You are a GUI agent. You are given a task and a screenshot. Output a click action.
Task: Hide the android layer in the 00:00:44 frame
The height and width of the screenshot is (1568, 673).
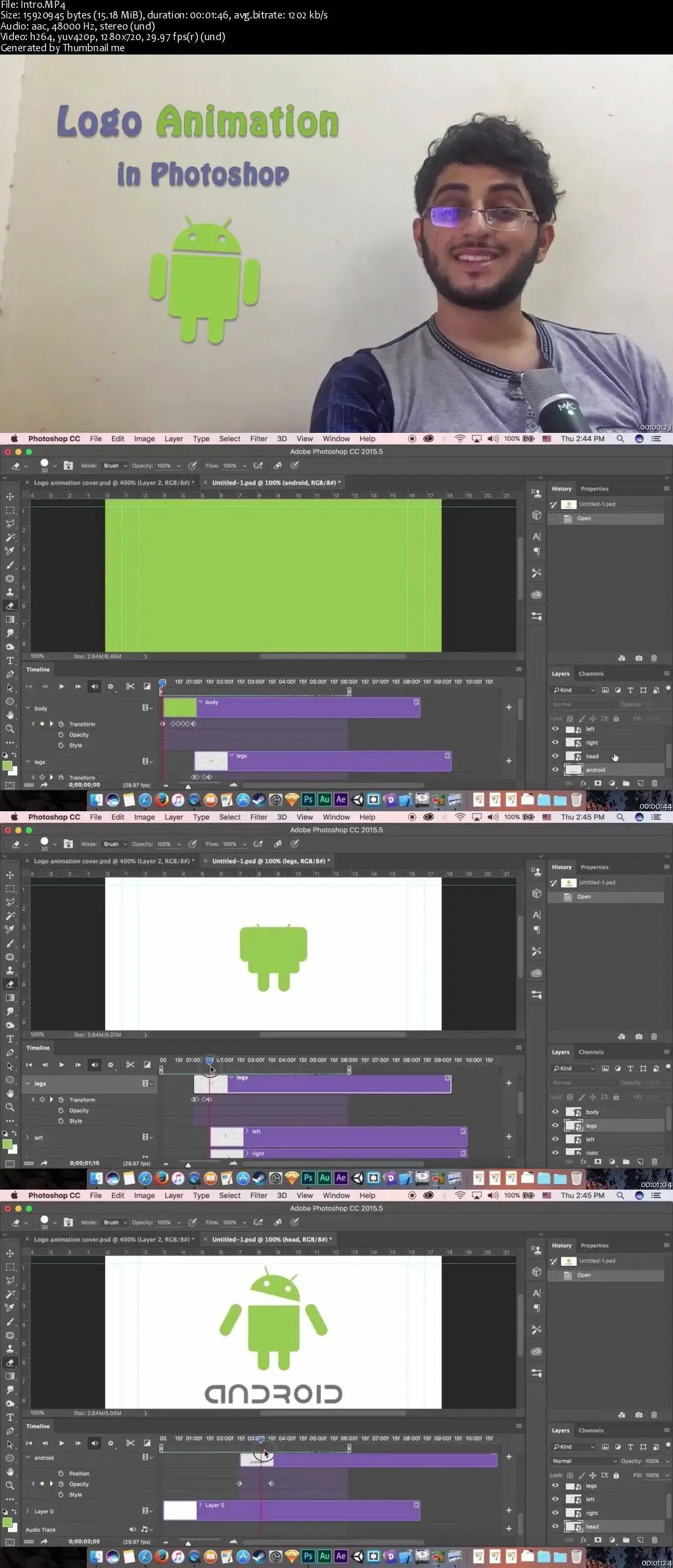click(x=555, y=769)
